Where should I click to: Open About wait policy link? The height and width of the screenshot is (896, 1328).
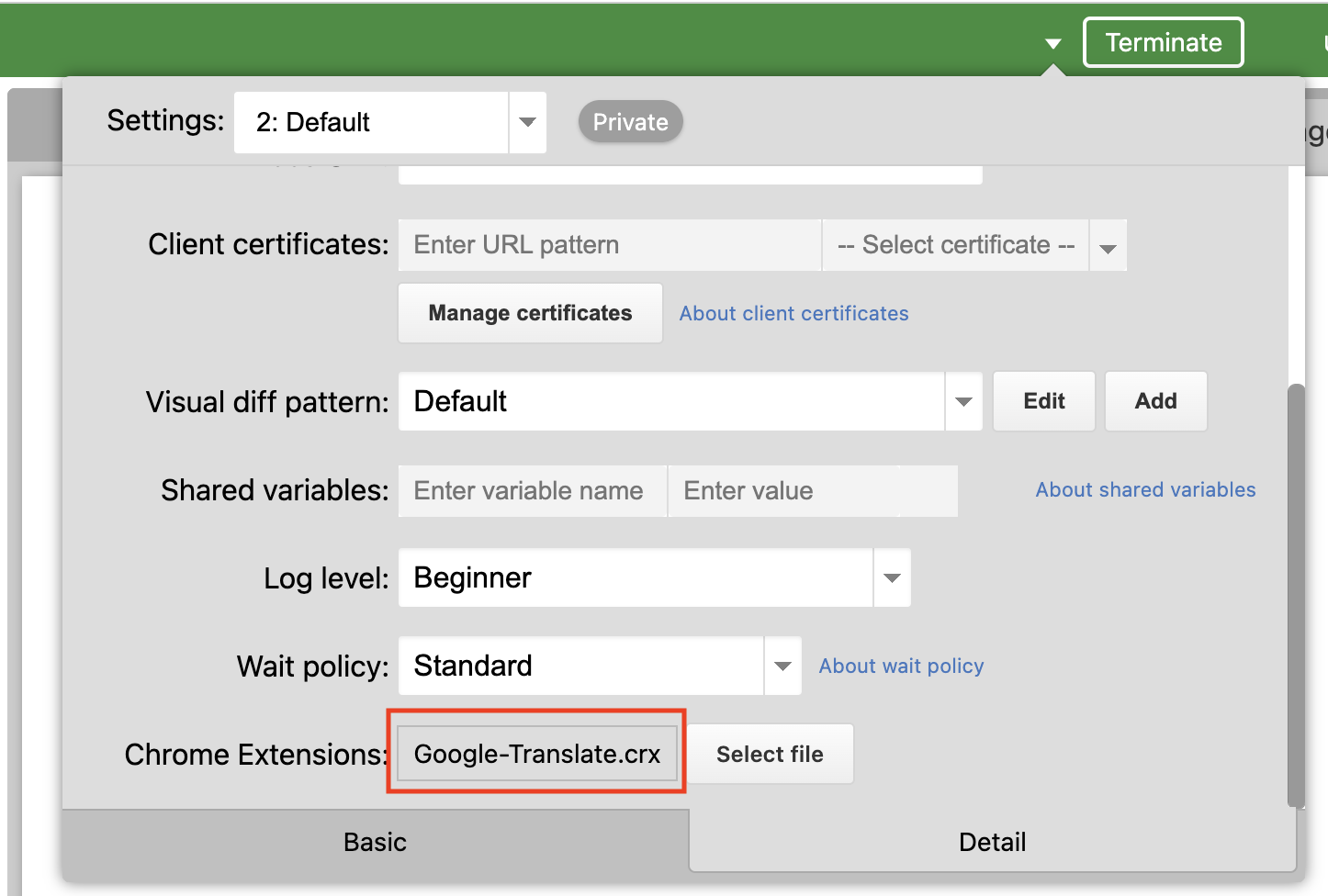pos(901,666)
